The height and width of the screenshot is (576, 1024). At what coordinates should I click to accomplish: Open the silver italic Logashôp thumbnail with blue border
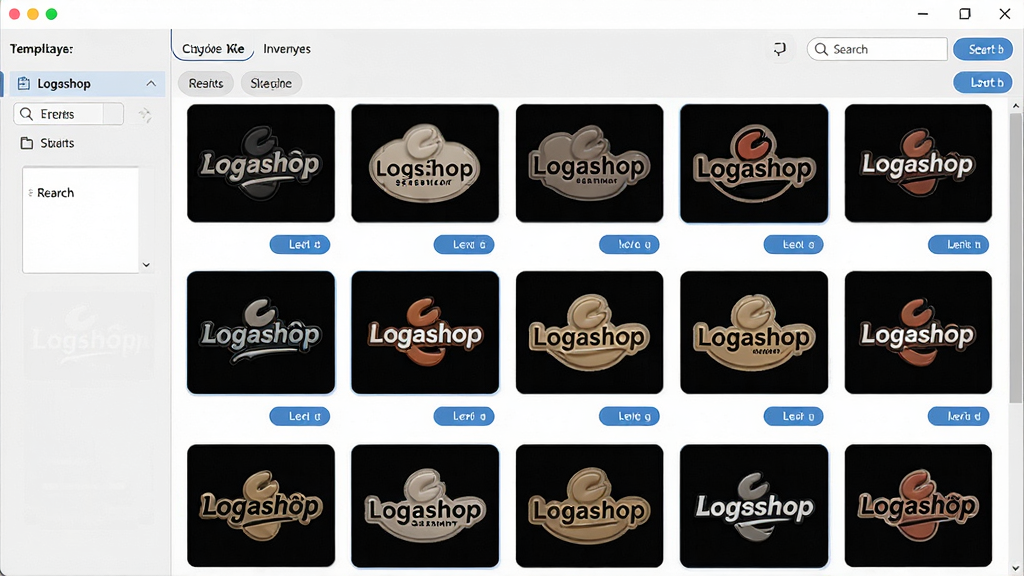tap(261, 333)
